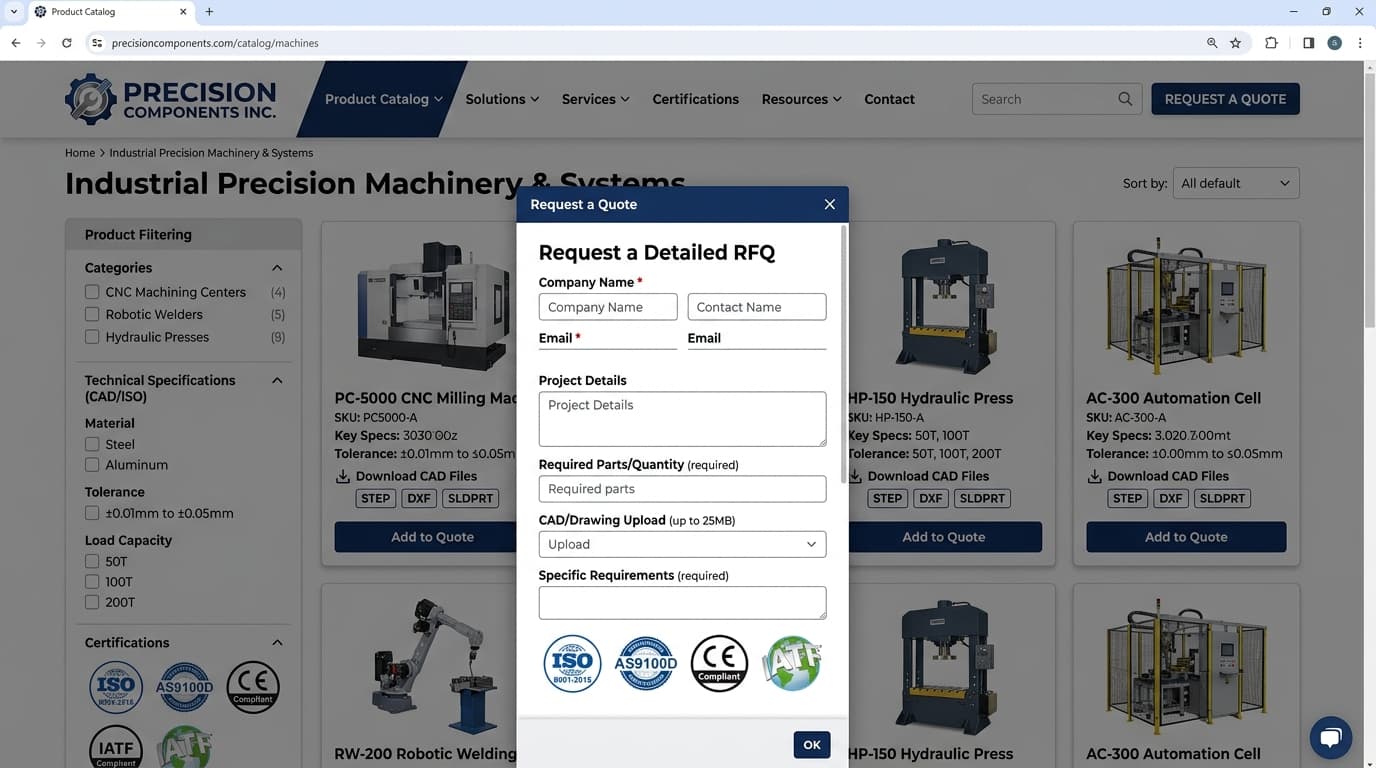This screenshot has height=768, width=1376.
Task: Open the Sort by All default dropdown
Action: pos(1236,183)
